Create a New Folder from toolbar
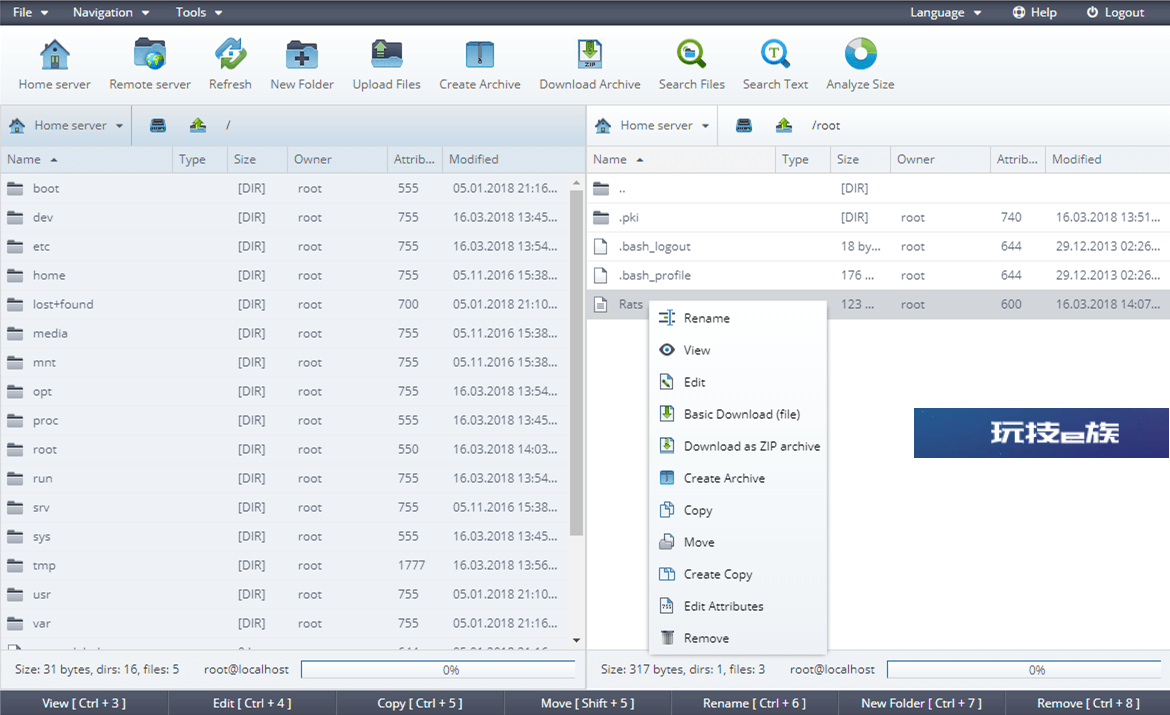 pos(301,54)
